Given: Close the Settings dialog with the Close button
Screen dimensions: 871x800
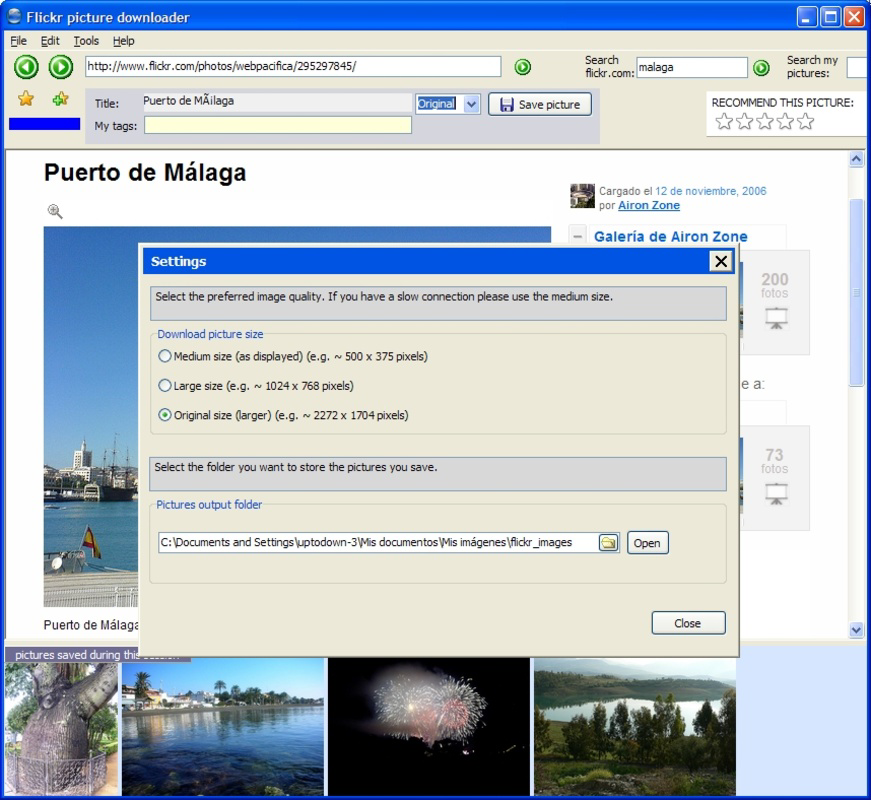Looking at the screenshot, I should (x=688, y=622).
